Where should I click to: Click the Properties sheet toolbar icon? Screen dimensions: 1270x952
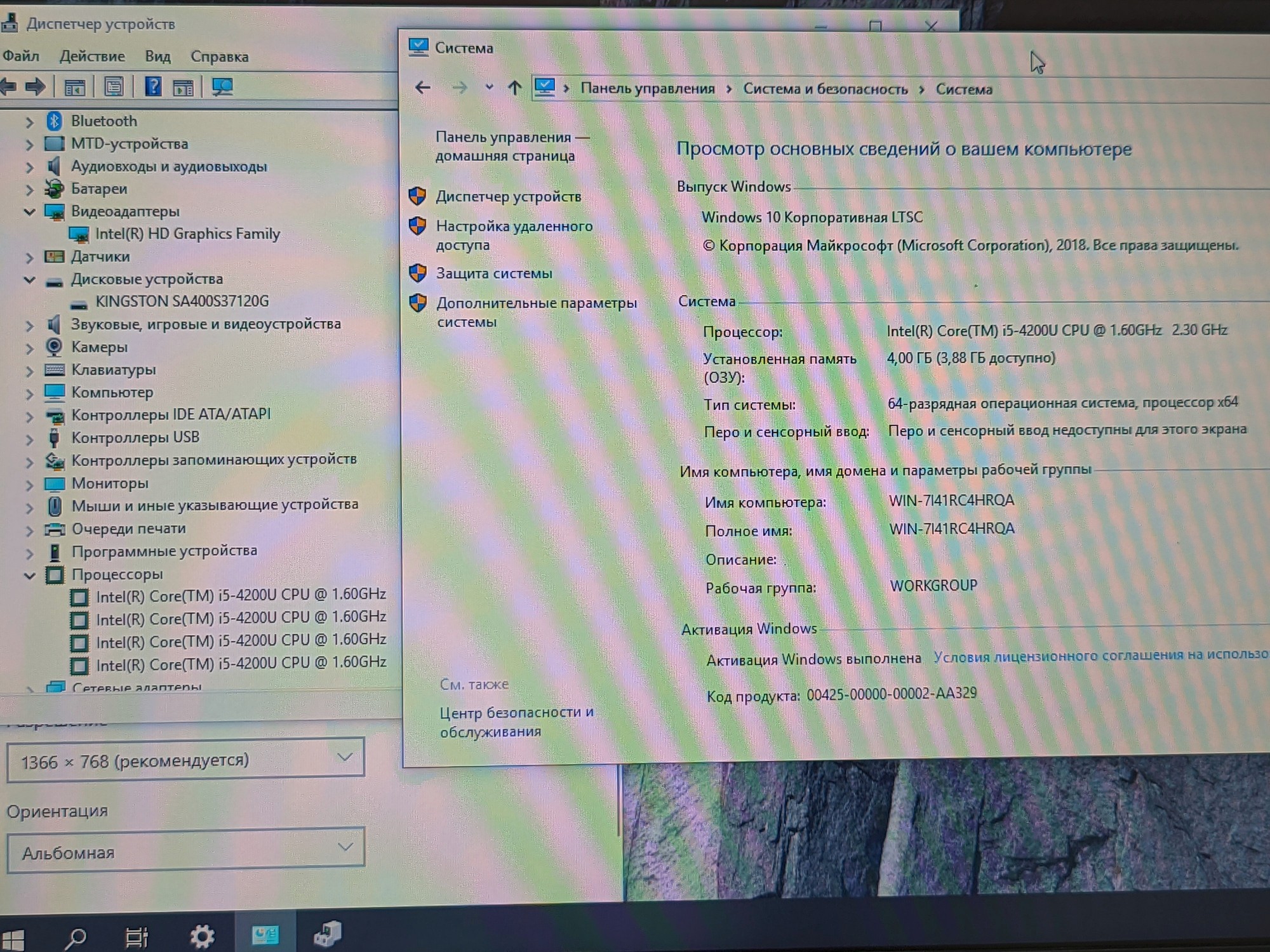coord(114,86)
